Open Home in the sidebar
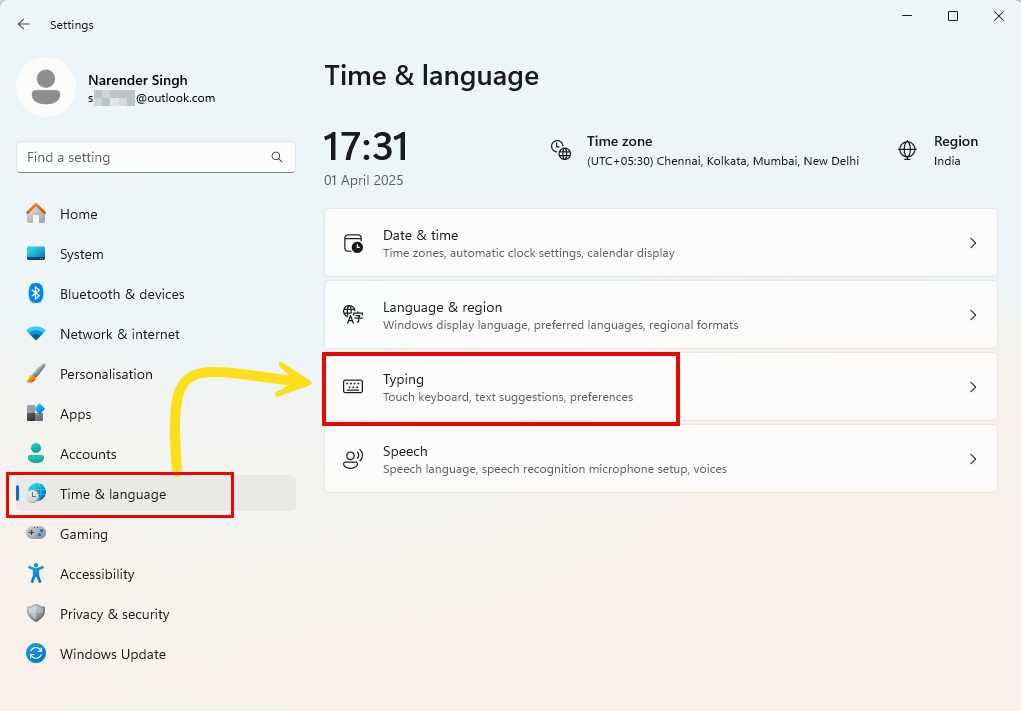The image size is (1021, 711). [x=156, y=214]
